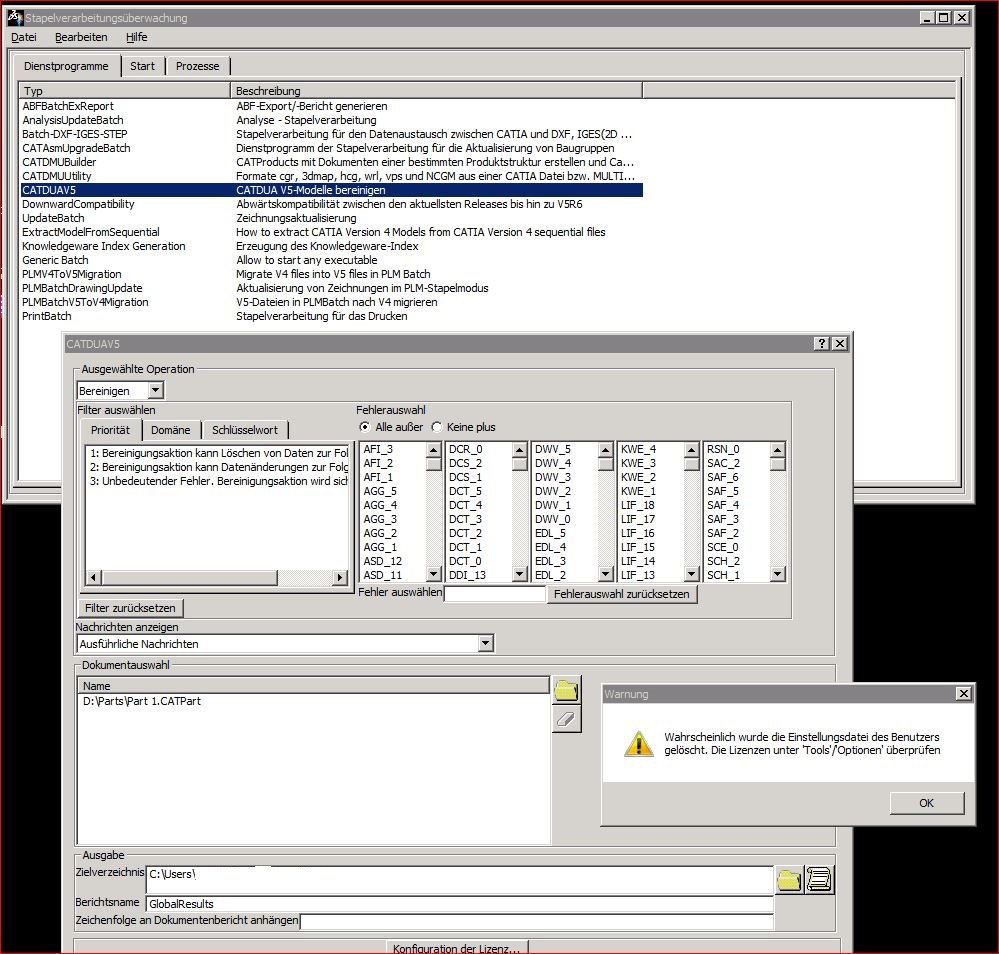
Task: Click right arrow of priority list scrollbar
Action: 340,577
